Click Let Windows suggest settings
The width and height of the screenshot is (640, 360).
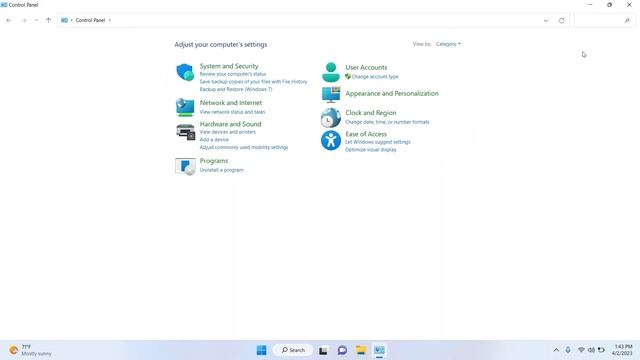pos(378,142)
